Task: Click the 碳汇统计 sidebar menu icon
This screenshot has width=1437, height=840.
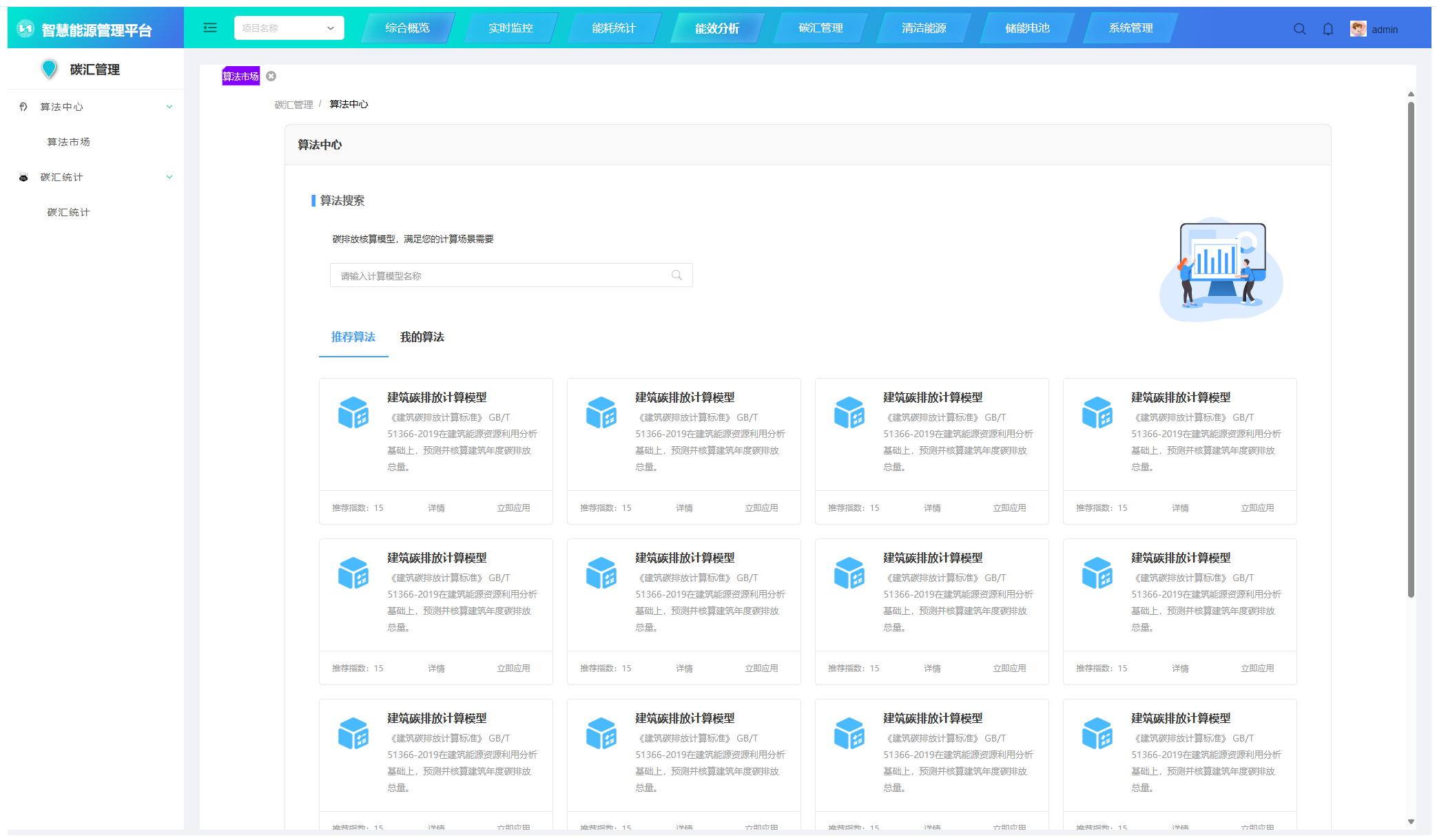Action: [23, 177]
